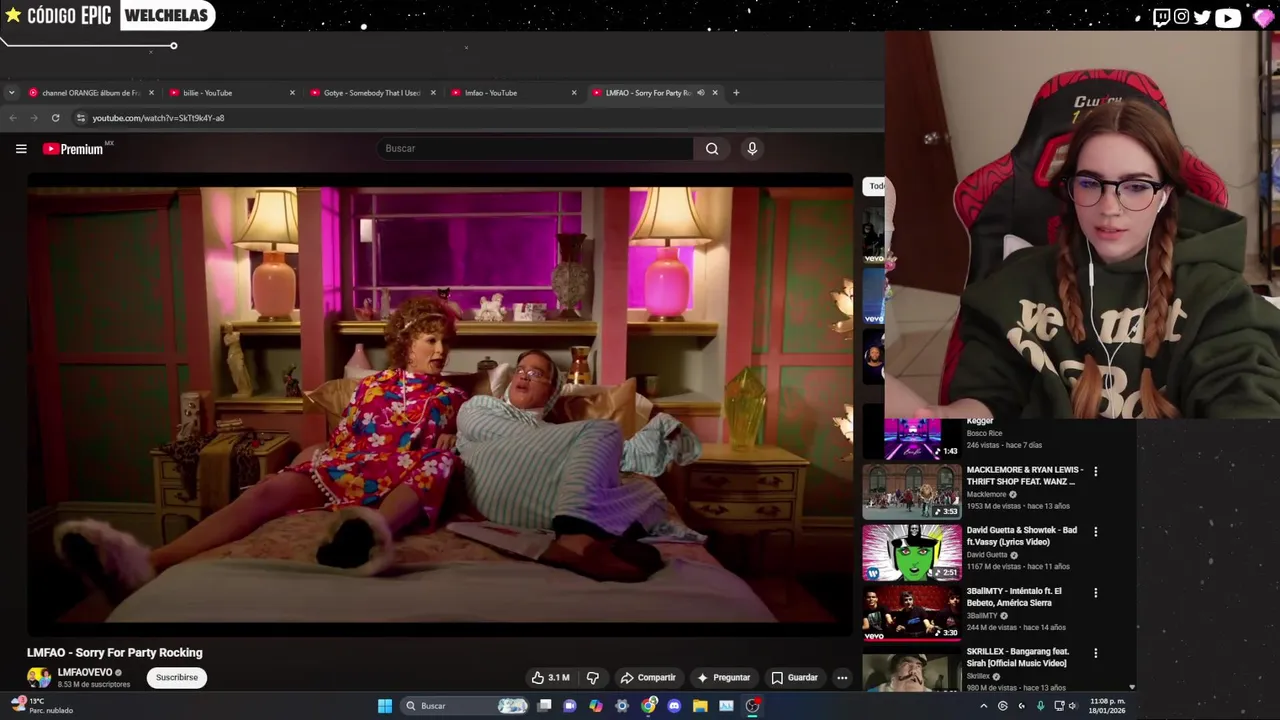This screenshot has width=1280, height=720.
Task: Open the weather widget showing 13°C
Action: pyautogui.click(x=40, y=706)
